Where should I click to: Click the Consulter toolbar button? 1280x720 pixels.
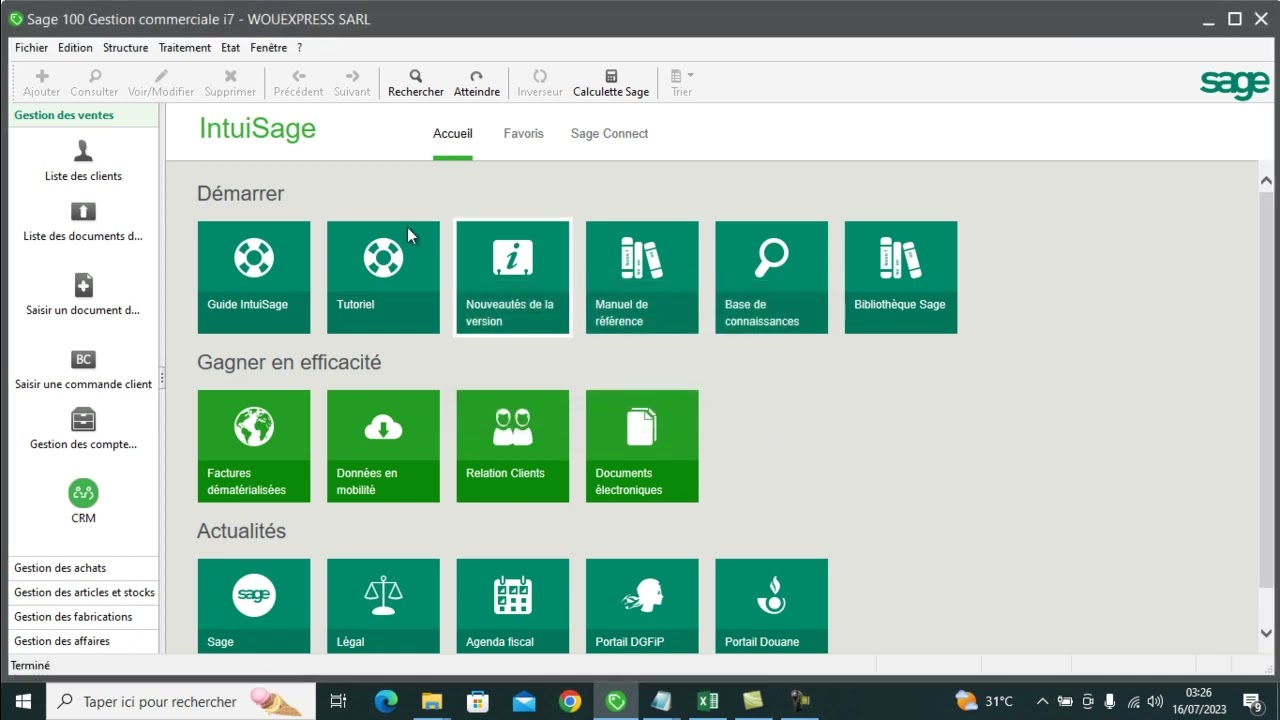pos(94,83)
